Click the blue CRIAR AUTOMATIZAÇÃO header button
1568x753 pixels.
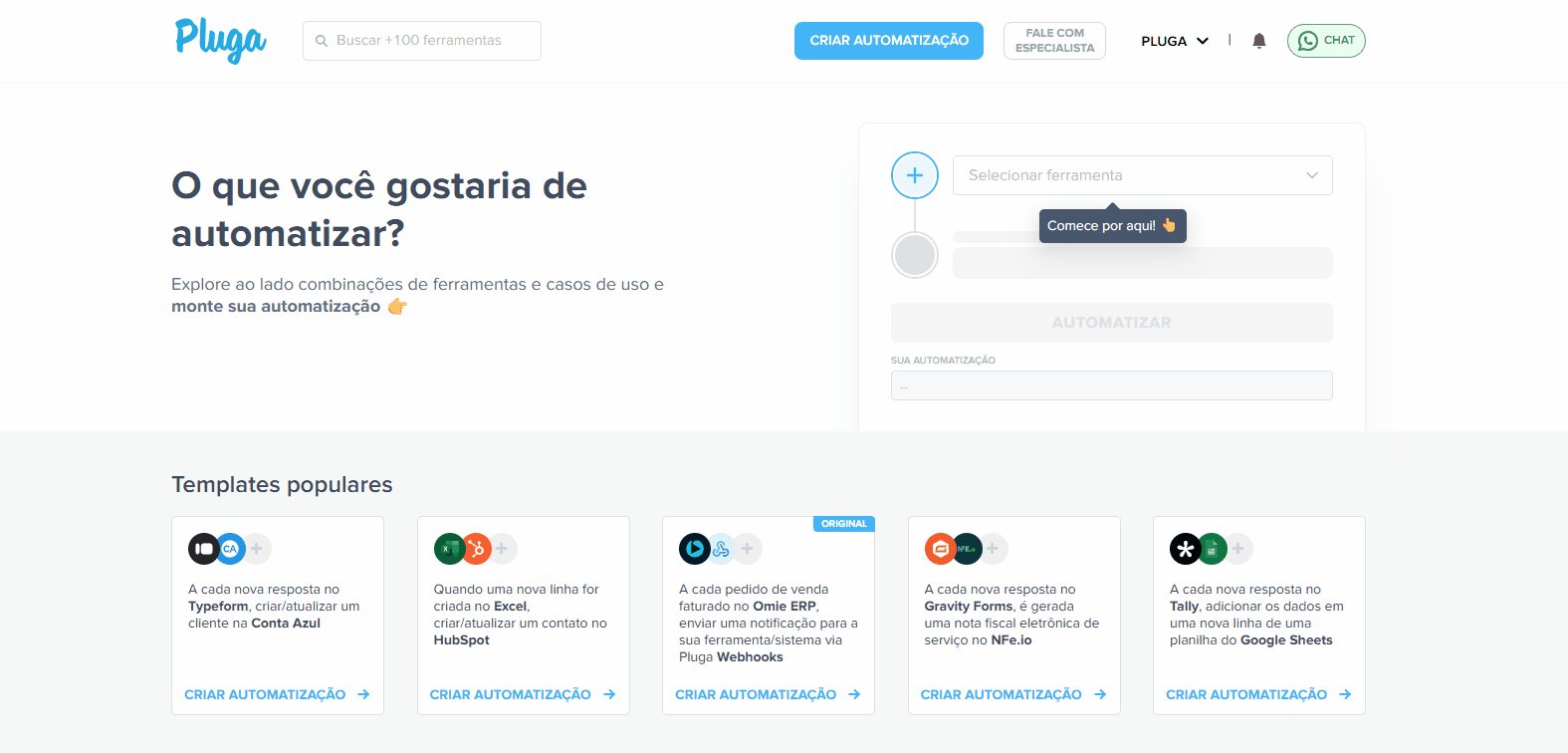(889, 41)
